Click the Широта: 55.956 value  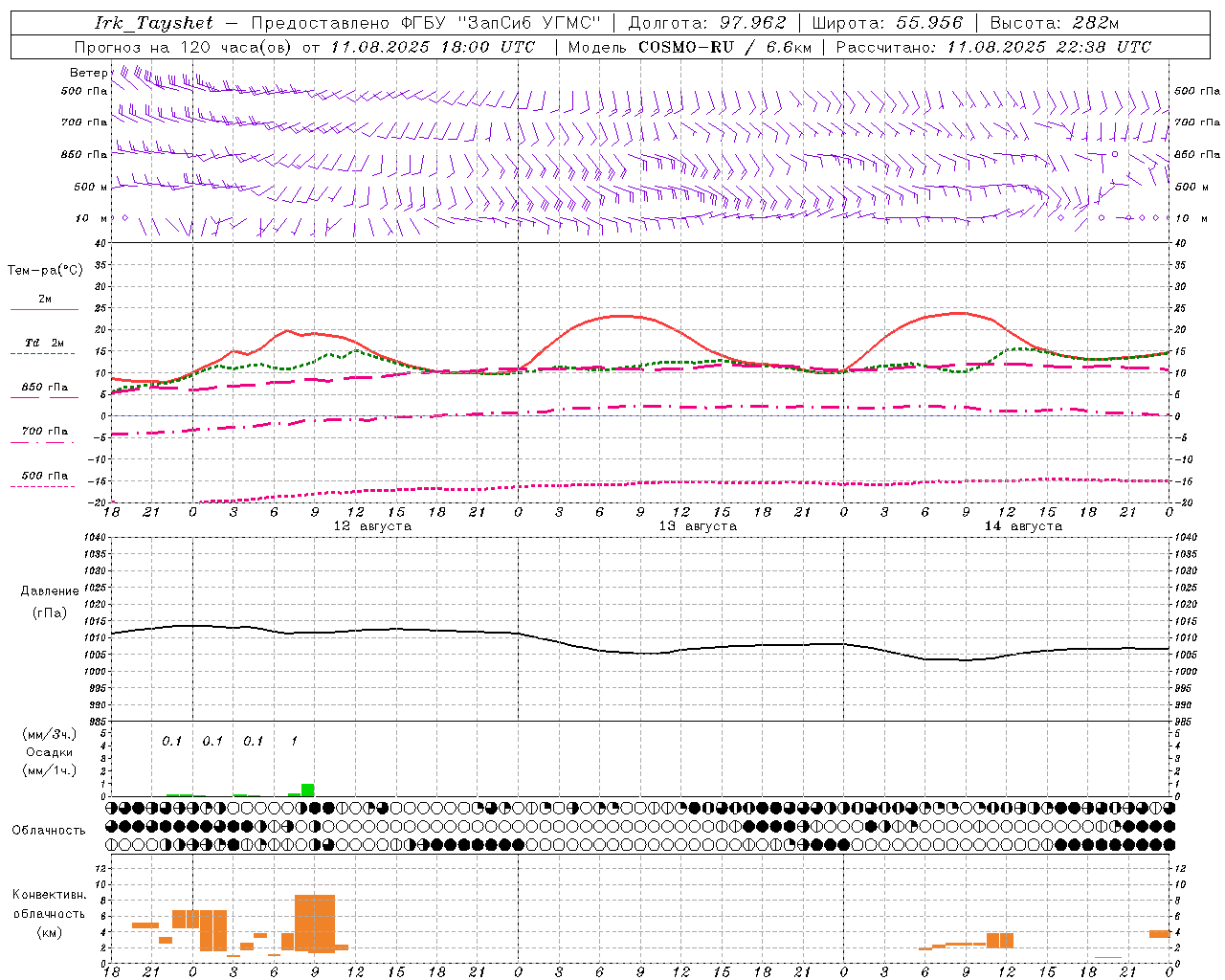887,23
